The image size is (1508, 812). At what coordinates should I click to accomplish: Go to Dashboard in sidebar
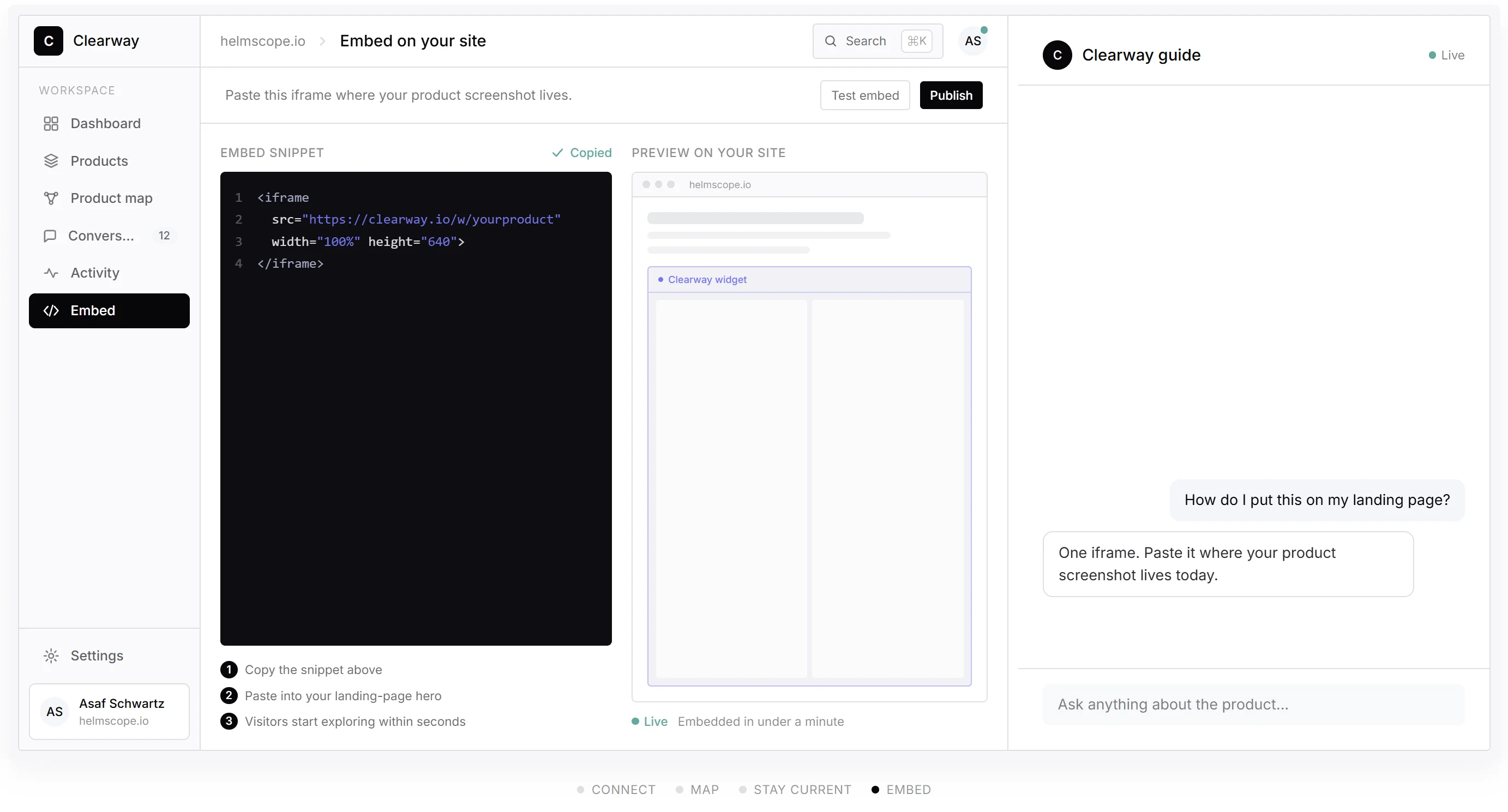(110, 124)
